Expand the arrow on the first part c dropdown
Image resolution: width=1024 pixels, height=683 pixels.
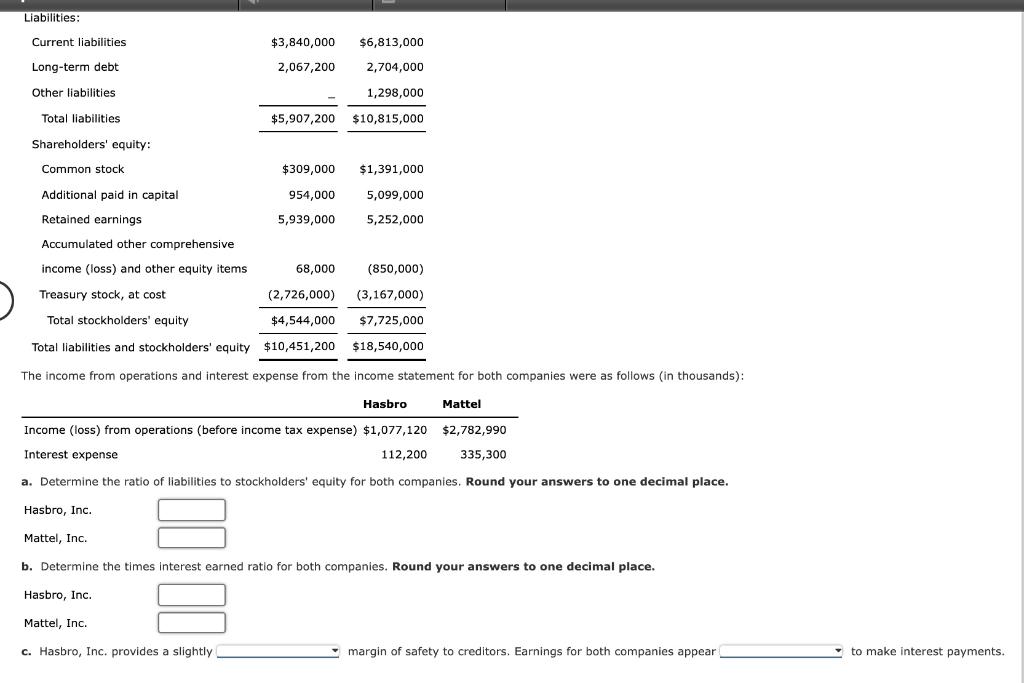(x=333, y=651)
